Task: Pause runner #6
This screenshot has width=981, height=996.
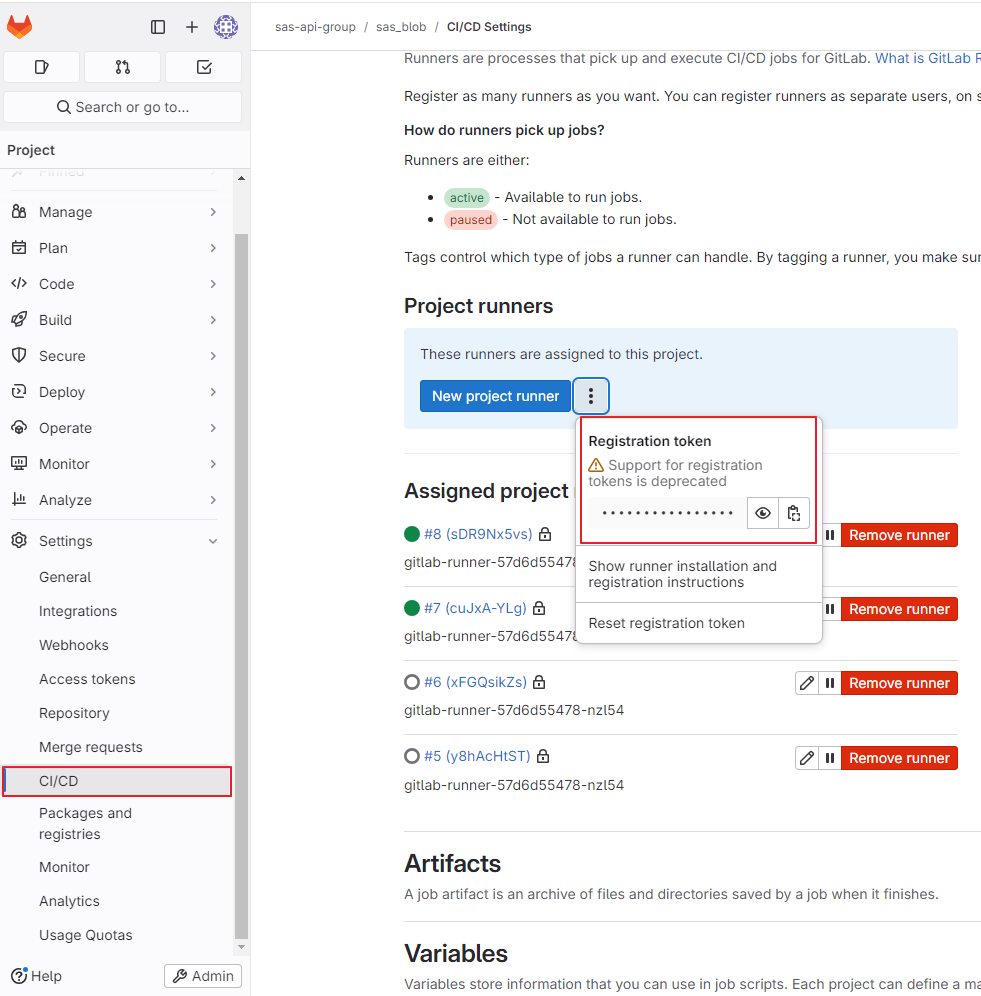Action: click(830, 683)
